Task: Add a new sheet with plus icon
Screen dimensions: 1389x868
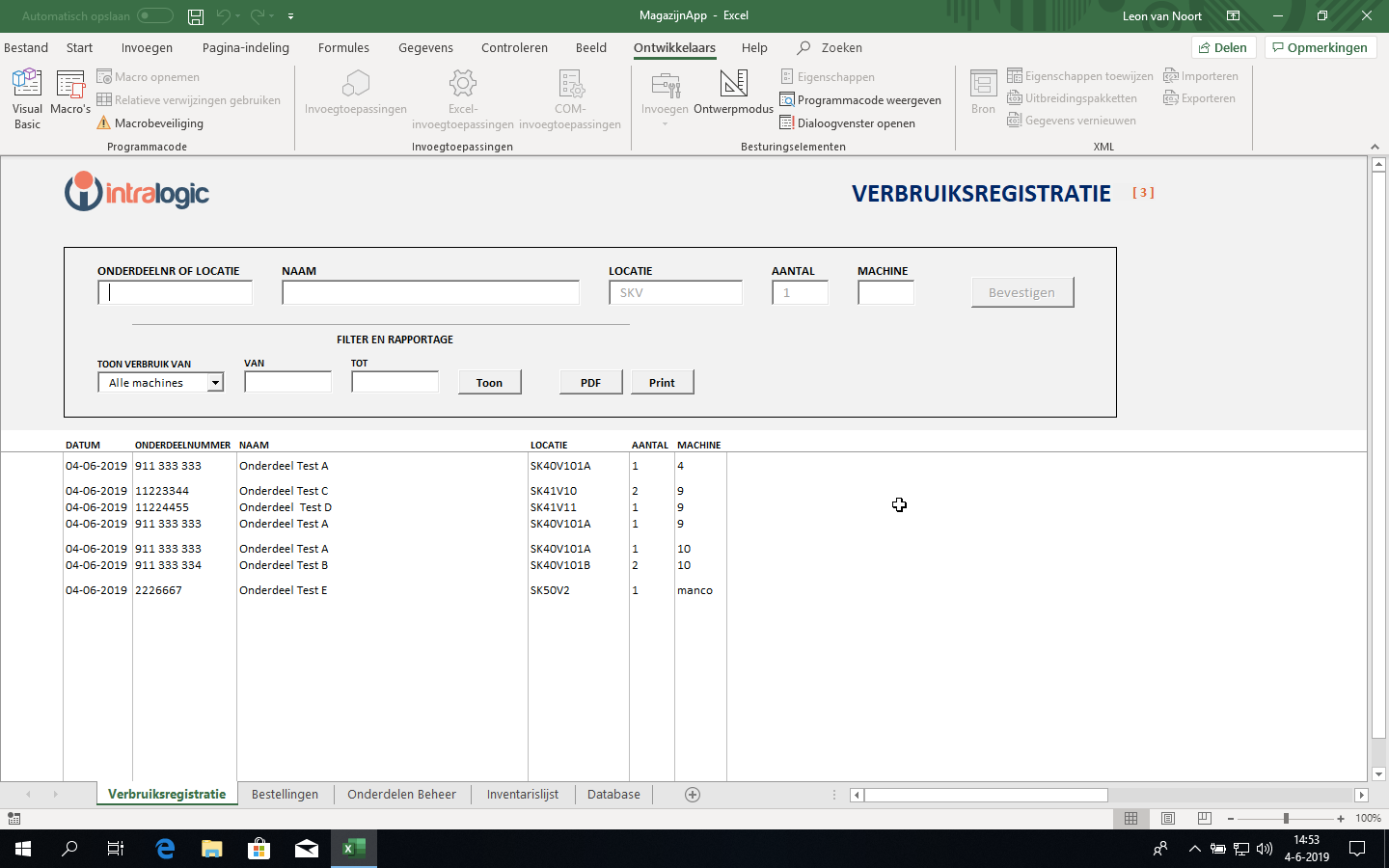Action: [x=693, y=795]
